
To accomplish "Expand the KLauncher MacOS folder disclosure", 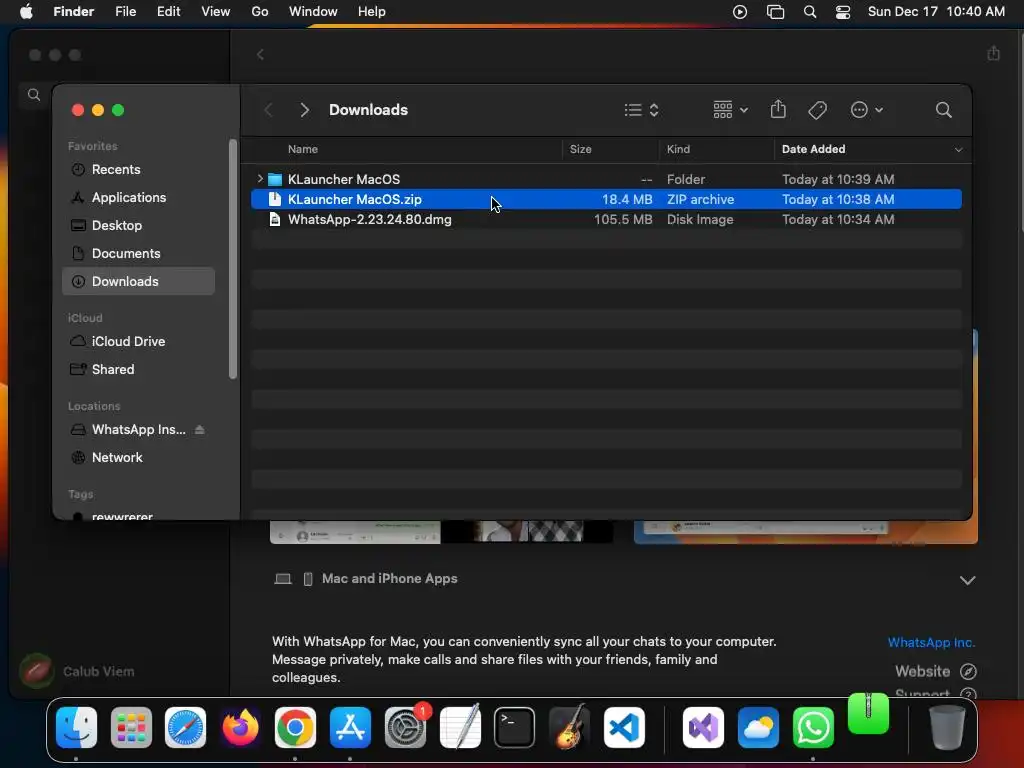I will click(x=260, y=178).
